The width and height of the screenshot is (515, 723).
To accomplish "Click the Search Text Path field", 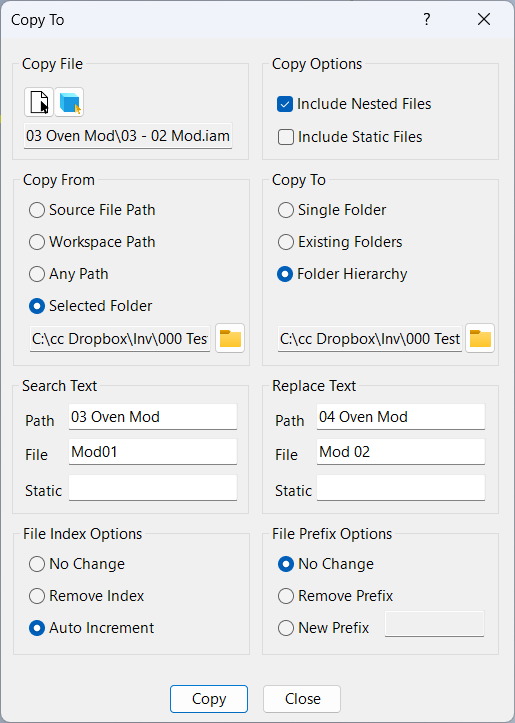I will [x=153, y=417].
